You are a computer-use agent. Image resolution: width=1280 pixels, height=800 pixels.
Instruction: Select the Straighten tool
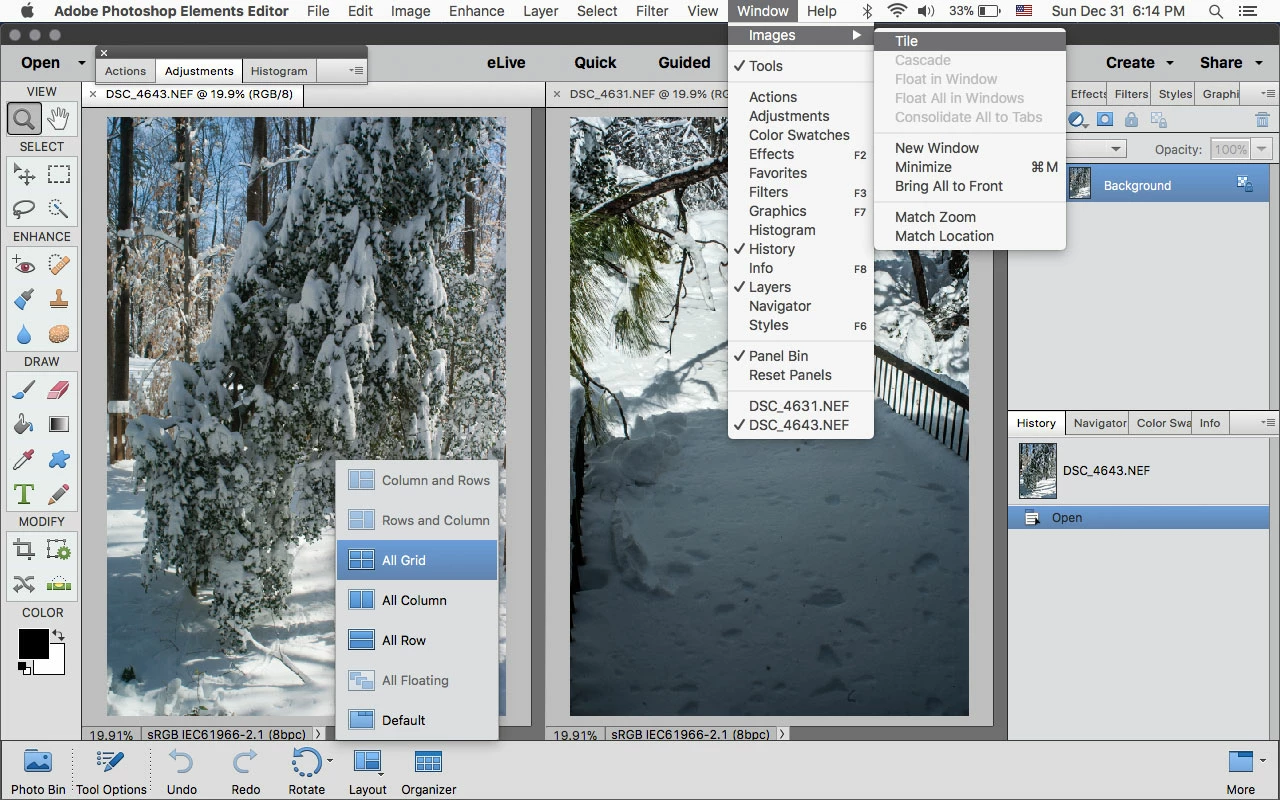tap(59, 584)
